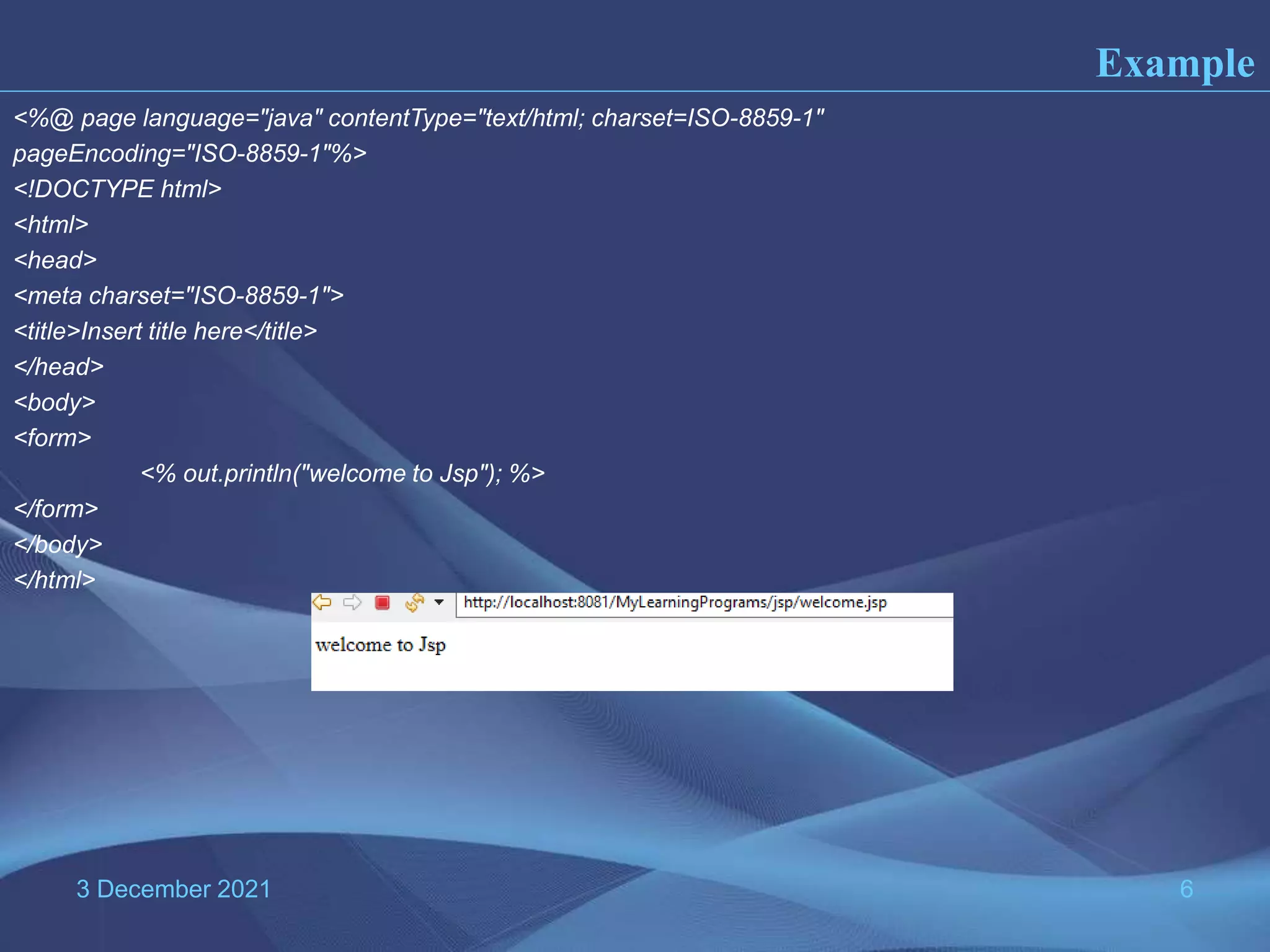Image resolution: width=1270 pixels, height=952 pixels.
Task: Click the browser forward arrow icon
Action: pyautogui.click(x=352, y=602)
